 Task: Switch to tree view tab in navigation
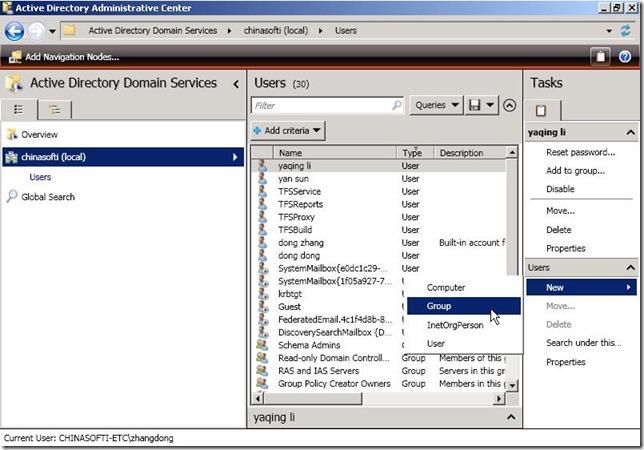coord(54,110)
